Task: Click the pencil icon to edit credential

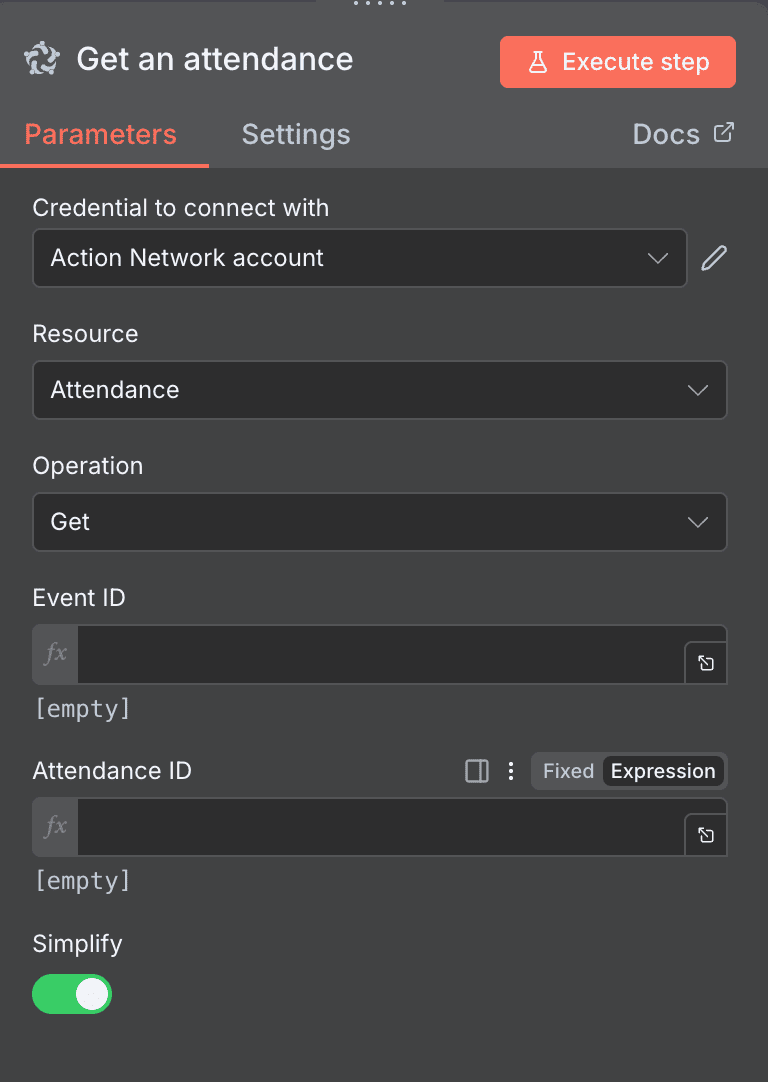Action: (x=713, y=258)
